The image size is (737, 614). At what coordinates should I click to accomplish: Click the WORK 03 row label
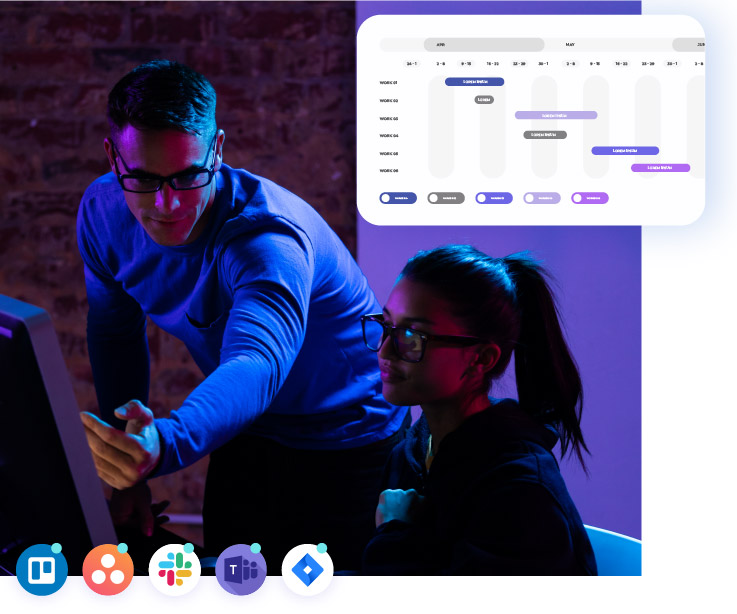tap(389, 118)
